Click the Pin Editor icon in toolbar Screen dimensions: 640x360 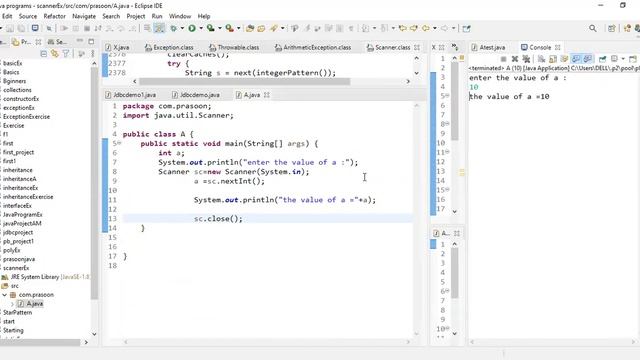pos(467,28)
